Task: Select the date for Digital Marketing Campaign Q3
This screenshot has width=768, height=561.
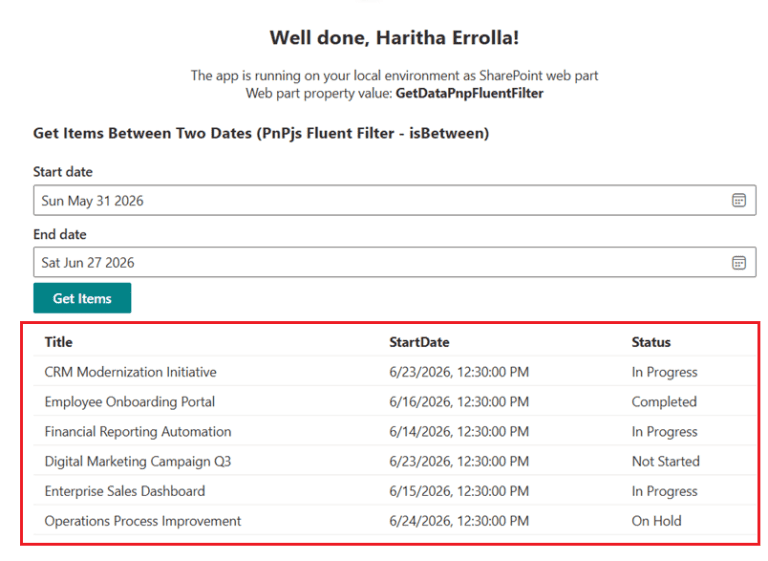Action: point(459,462)
